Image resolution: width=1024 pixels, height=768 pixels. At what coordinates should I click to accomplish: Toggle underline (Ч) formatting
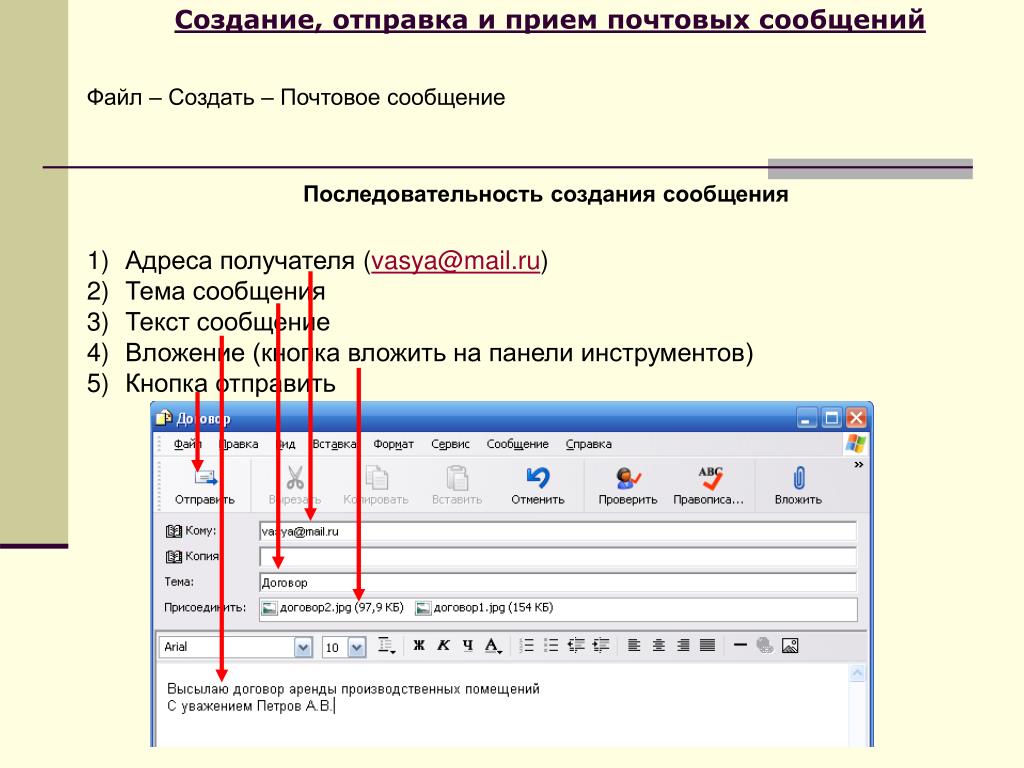coord(468,646)
